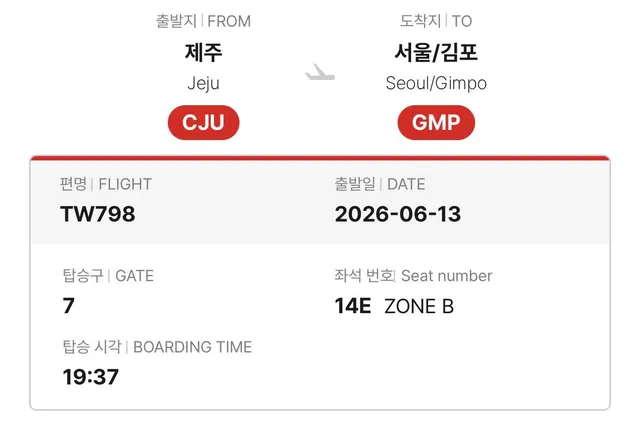Click the 출발일 DATE label

click(380, 184)
